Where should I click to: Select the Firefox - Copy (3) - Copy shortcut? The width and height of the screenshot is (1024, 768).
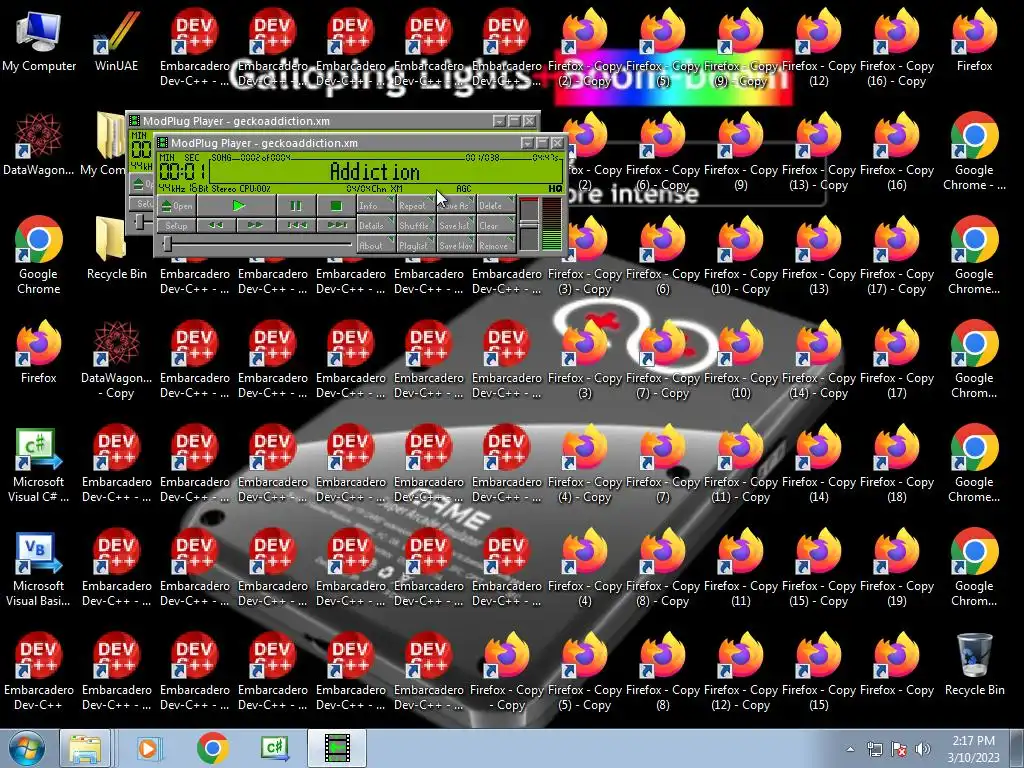tap(584, 255)
